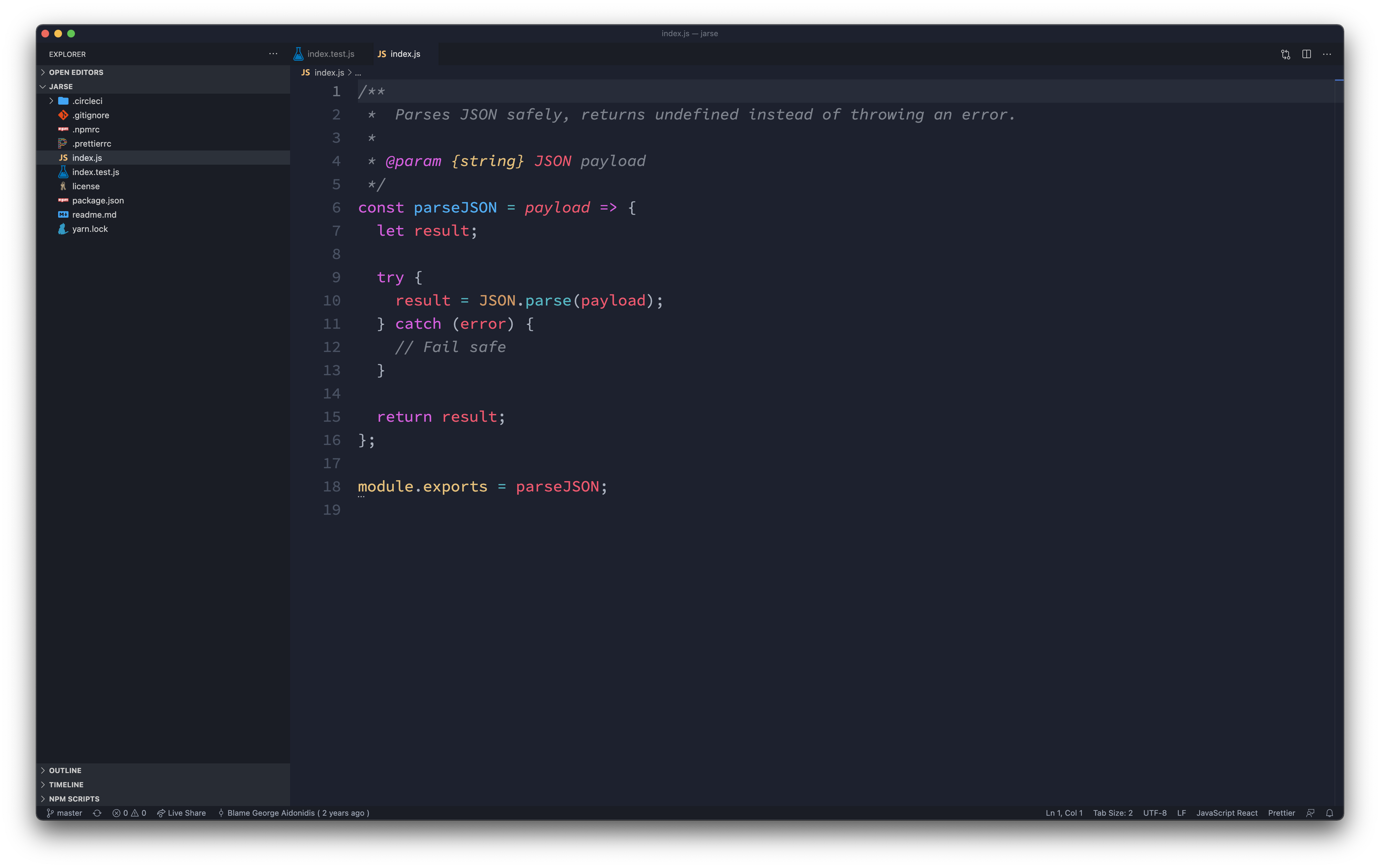The image size is (1380, 868).
Task: Click 'return result;' on line 15
Action: point(441,417)
